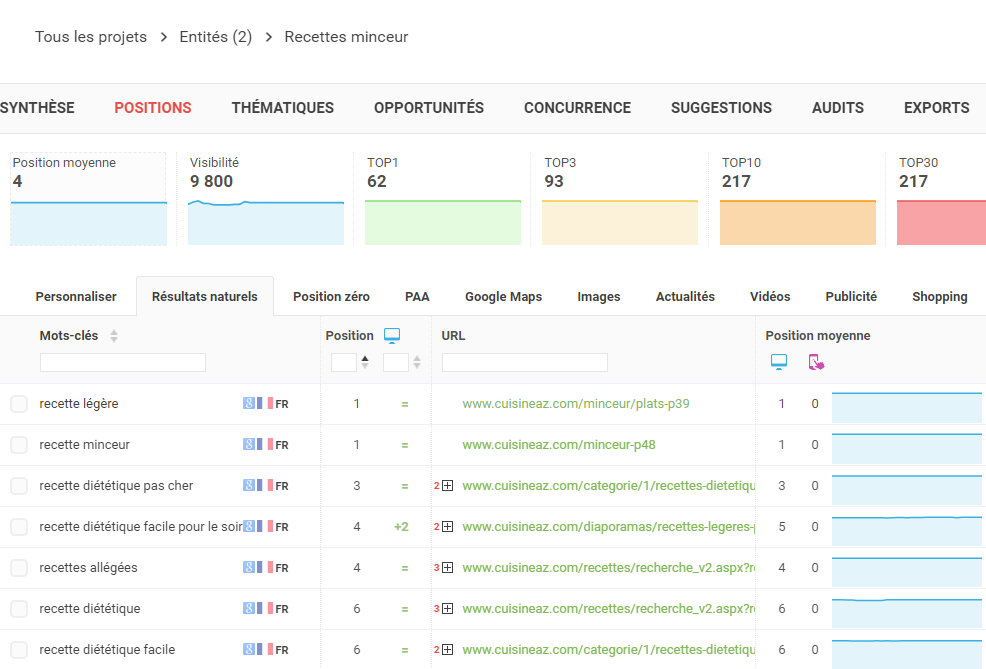Select the TOP30 metric card
The height and width of the screenshot is (669, 986).
[x=941, y=199]
